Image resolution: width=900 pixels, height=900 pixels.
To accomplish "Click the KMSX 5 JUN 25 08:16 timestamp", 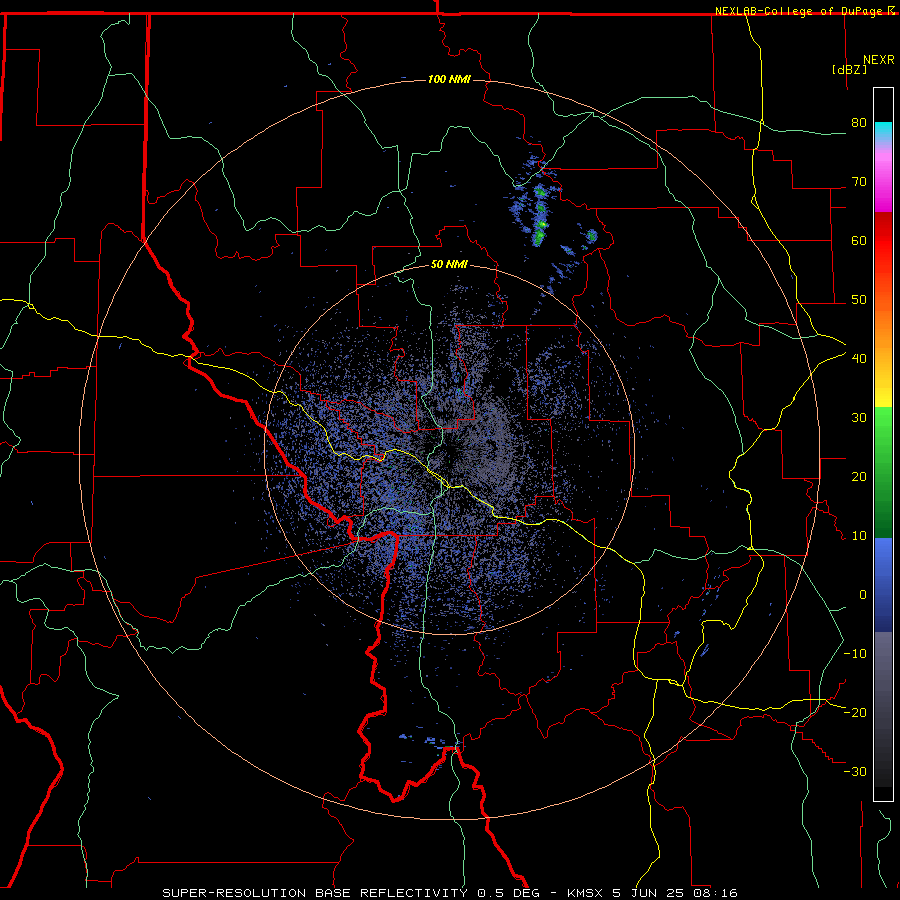I will click(x=651, y=893).
